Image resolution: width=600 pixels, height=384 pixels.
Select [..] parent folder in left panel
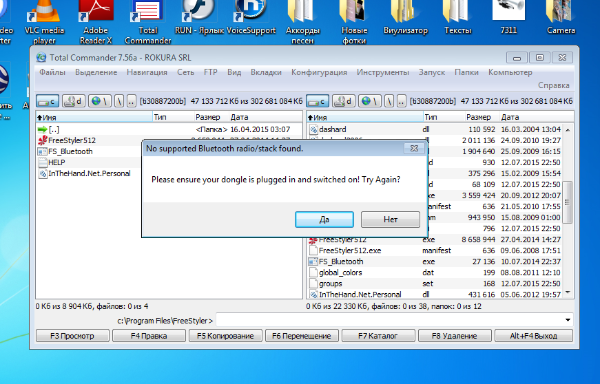(169, 129)
